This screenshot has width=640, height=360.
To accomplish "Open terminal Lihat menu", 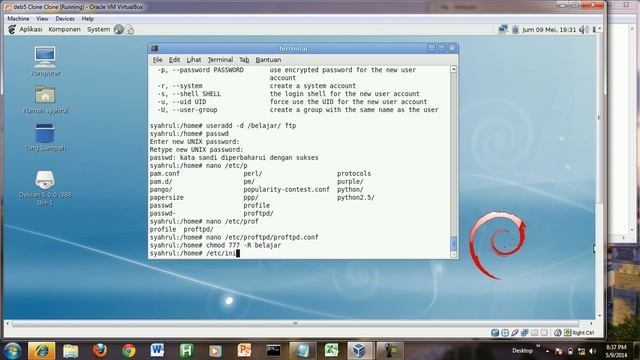I will tap(193, 60).
